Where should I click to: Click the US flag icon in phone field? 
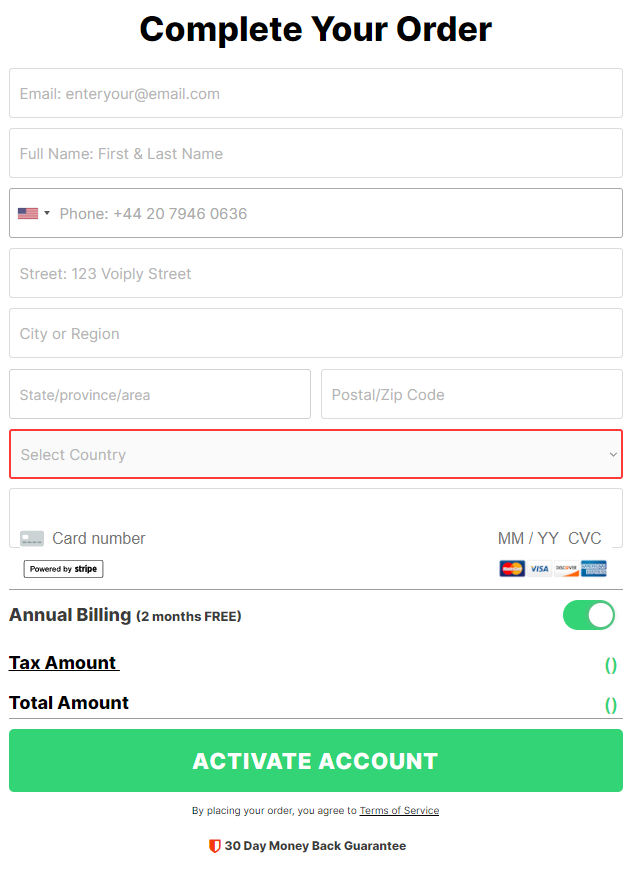(28, 214)
